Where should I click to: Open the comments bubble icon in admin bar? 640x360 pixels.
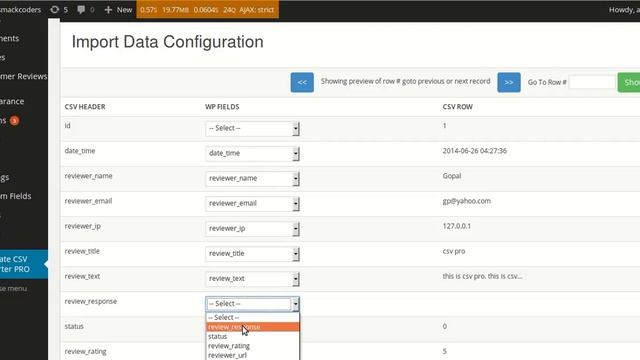(x=81, y=9)
